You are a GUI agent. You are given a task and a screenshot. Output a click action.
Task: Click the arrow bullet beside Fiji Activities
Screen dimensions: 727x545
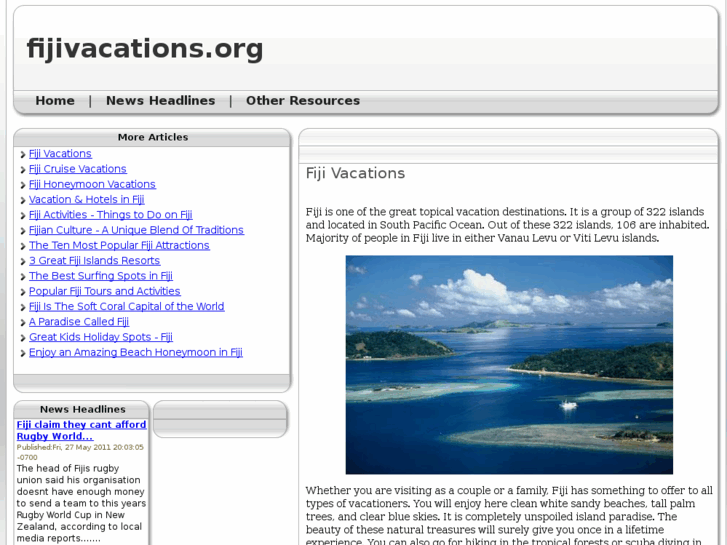click(23, 216)
